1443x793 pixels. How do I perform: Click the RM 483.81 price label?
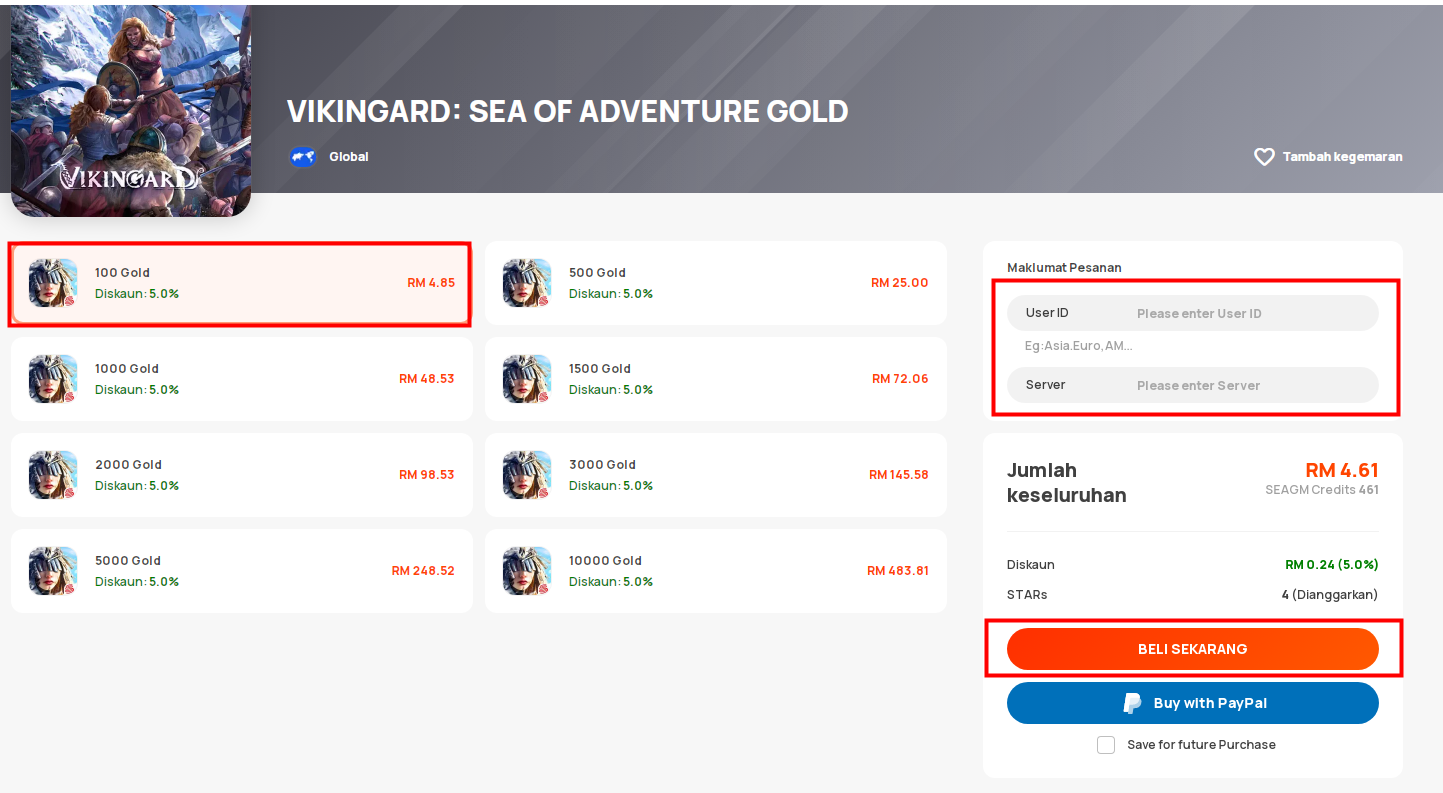[x=898, y=571]
